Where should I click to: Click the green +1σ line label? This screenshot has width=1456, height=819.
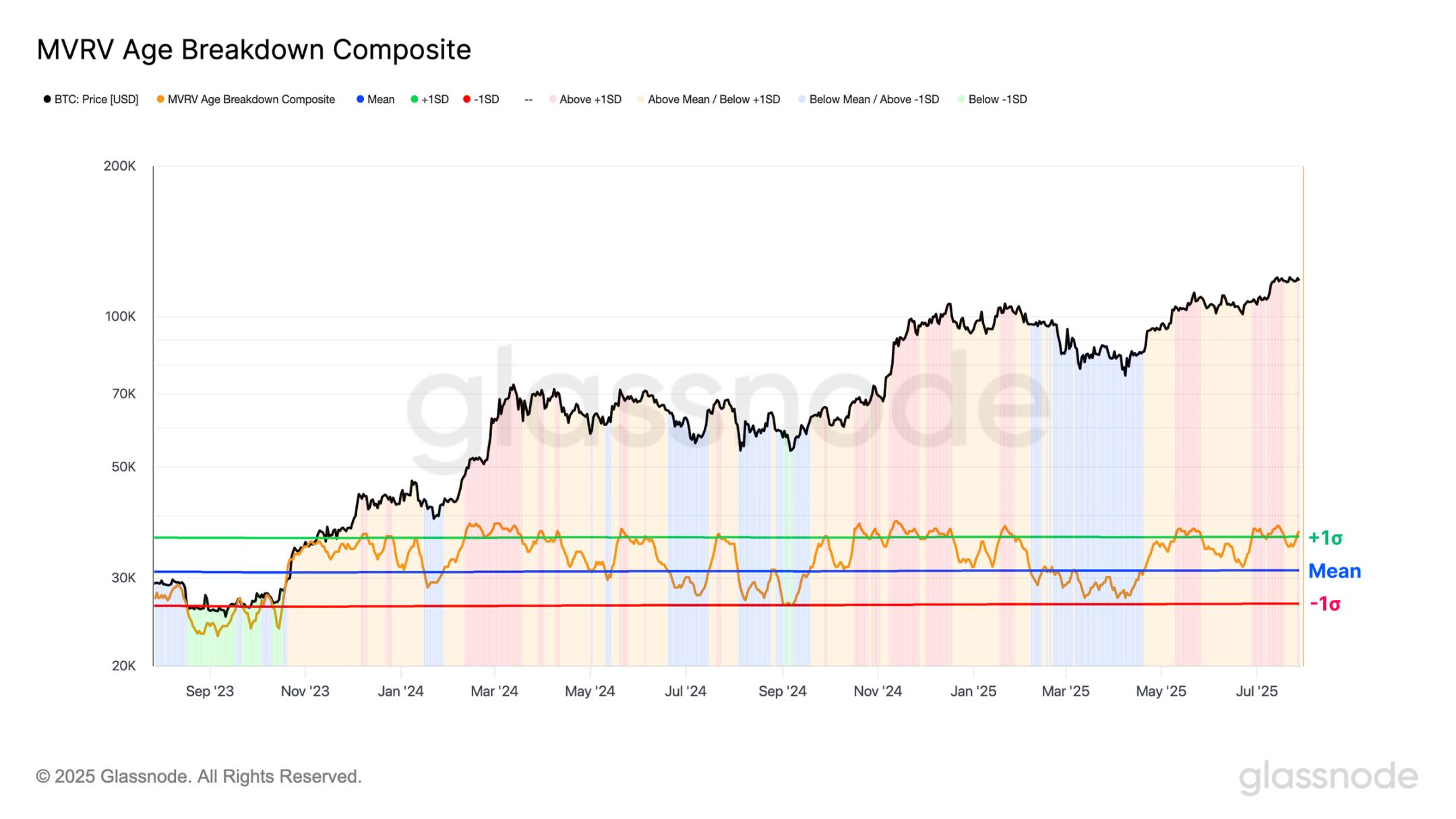(1325, 538)
